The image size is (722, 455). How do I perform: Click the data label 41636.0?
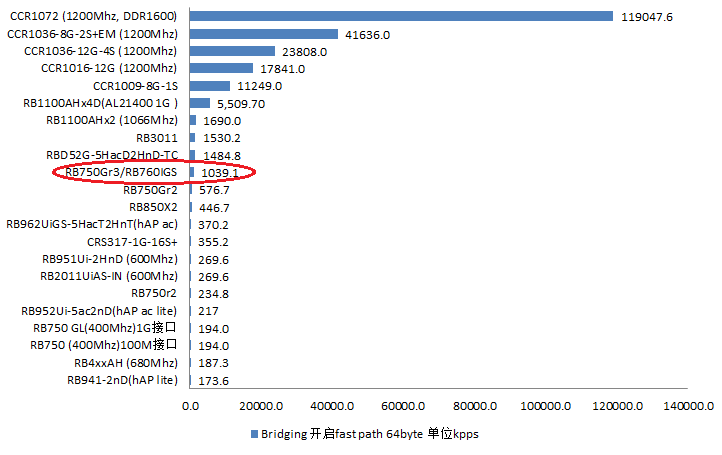(x=367, y=35)
